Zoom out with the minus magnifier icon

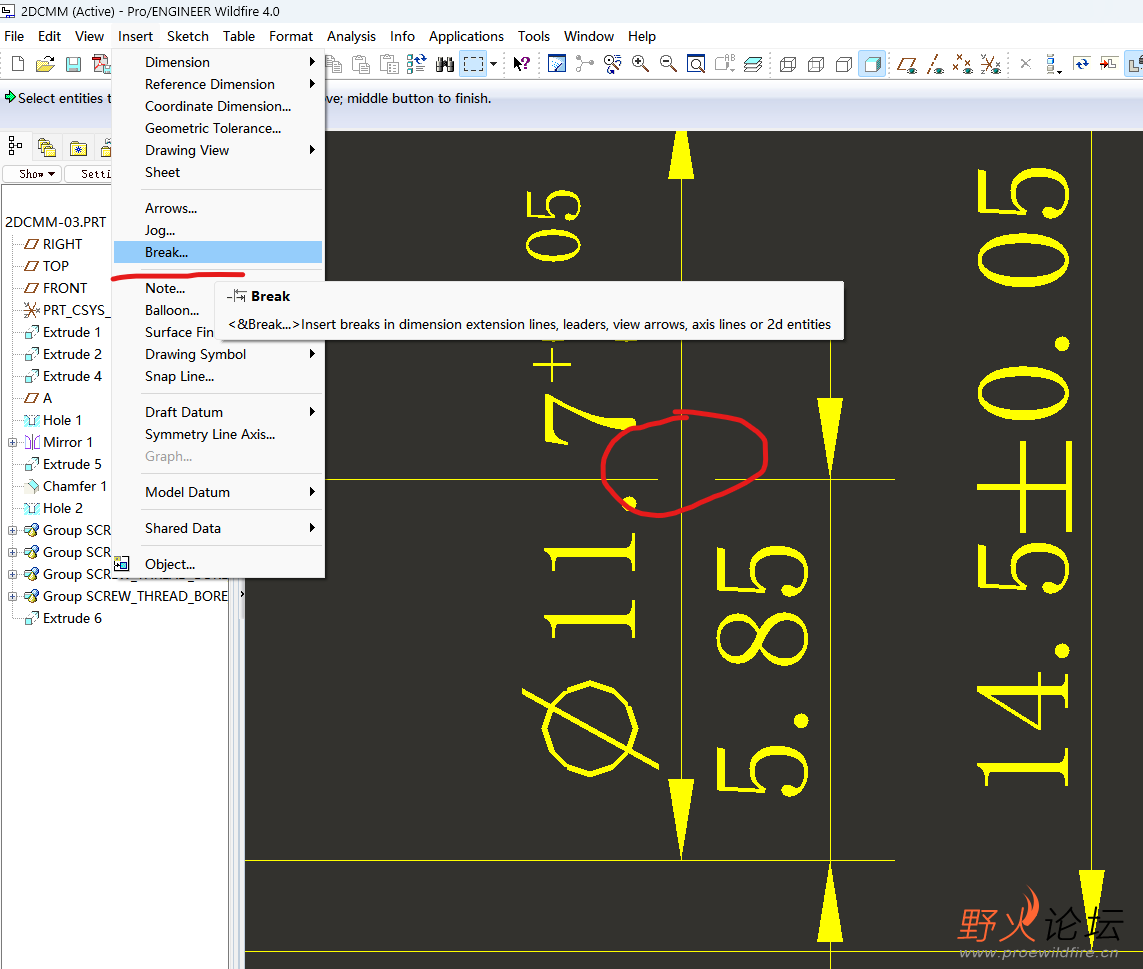[x=668, y=64]
